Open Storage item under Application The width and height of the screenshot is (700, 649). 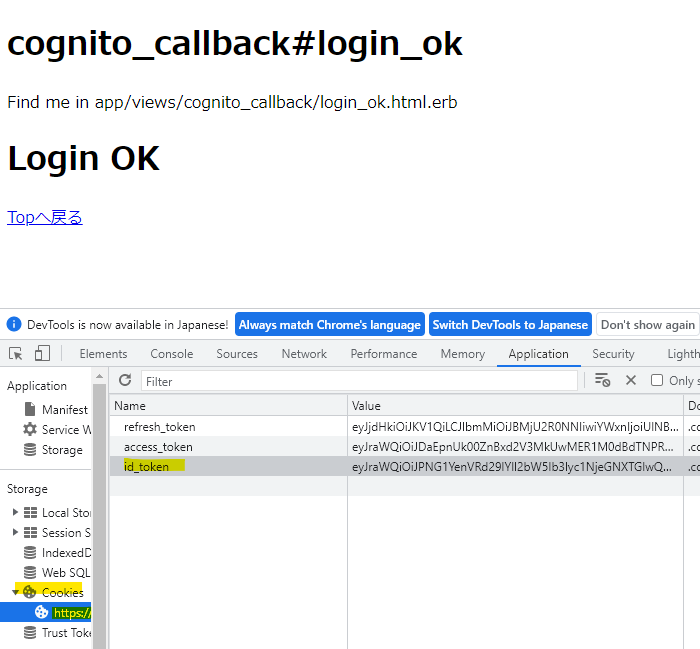[54, 449]
